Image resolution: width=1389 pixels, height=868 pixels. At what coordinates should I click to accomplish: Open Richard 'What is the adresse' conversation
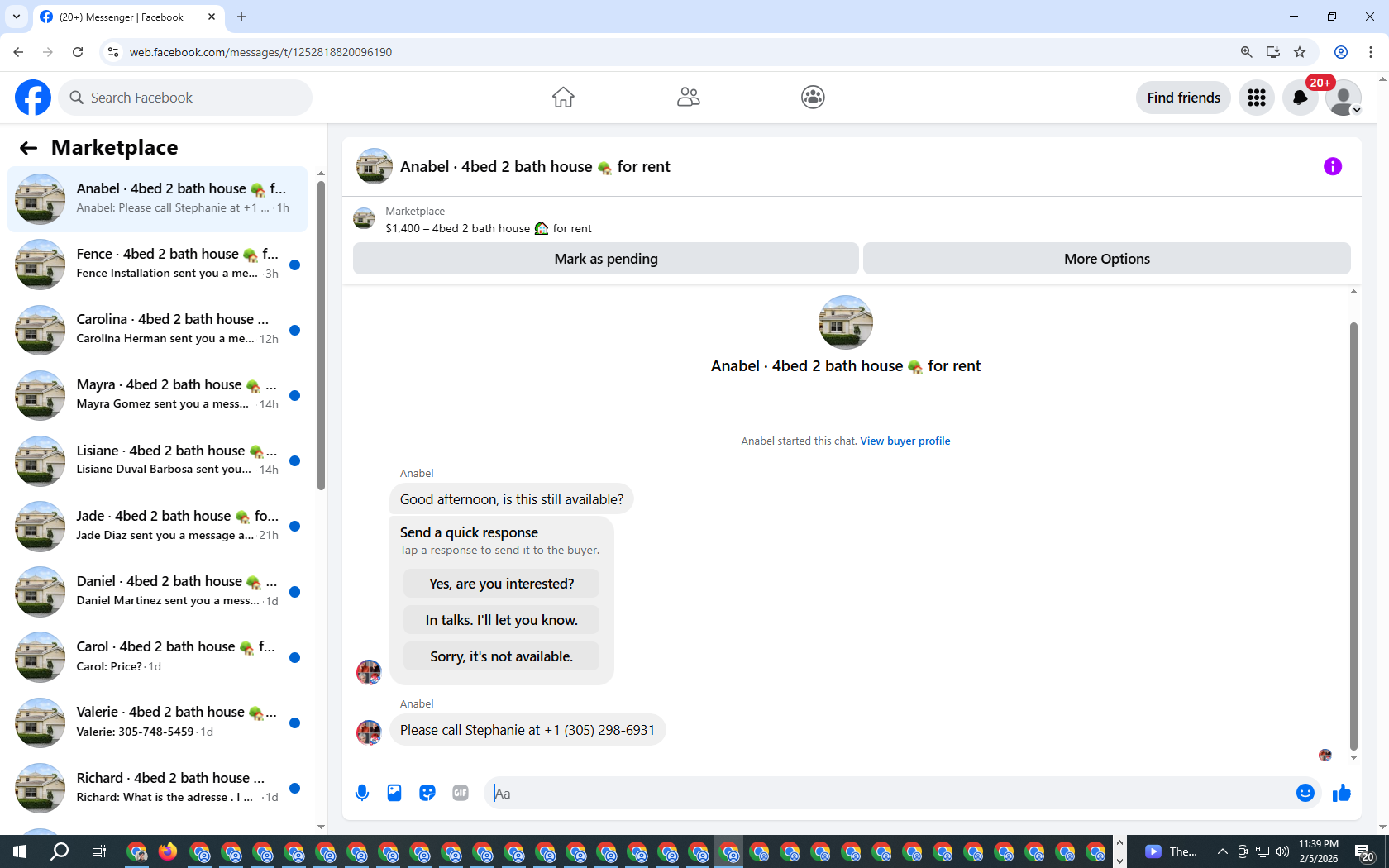[x=157, y=788]
